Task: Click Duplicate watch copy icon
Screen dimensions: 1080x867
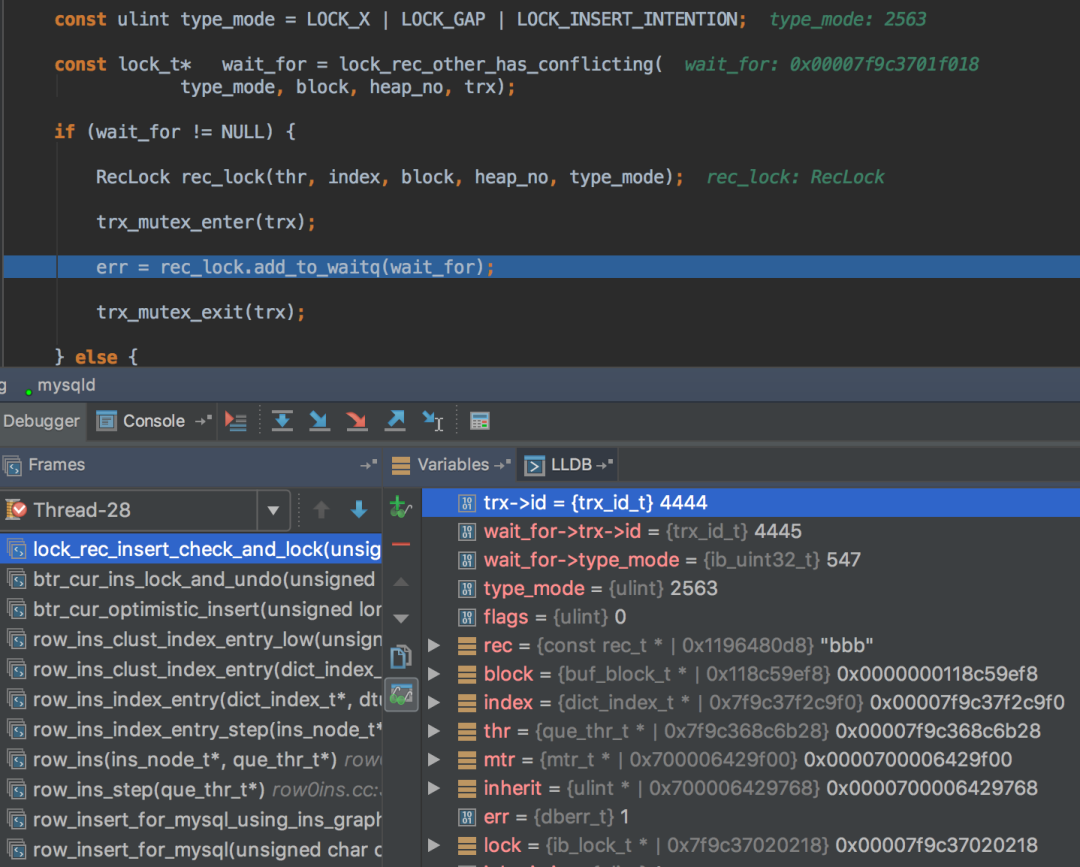Action: click(401, 657)
